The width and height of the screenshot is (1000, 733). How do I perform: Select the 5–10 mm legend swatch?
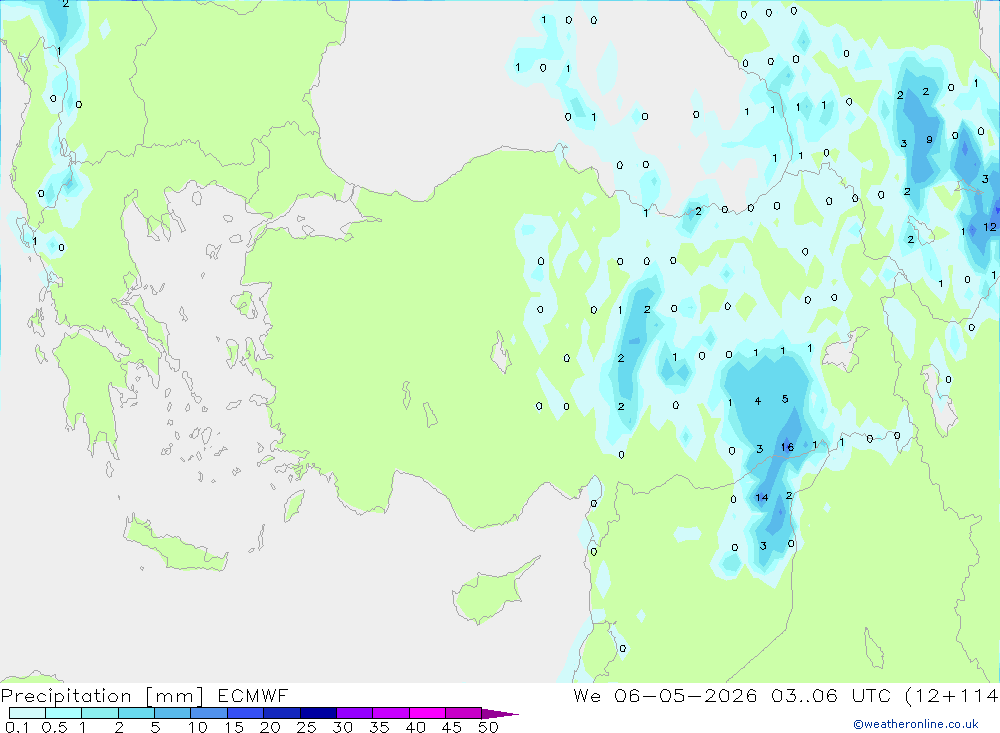coord(173,713)
